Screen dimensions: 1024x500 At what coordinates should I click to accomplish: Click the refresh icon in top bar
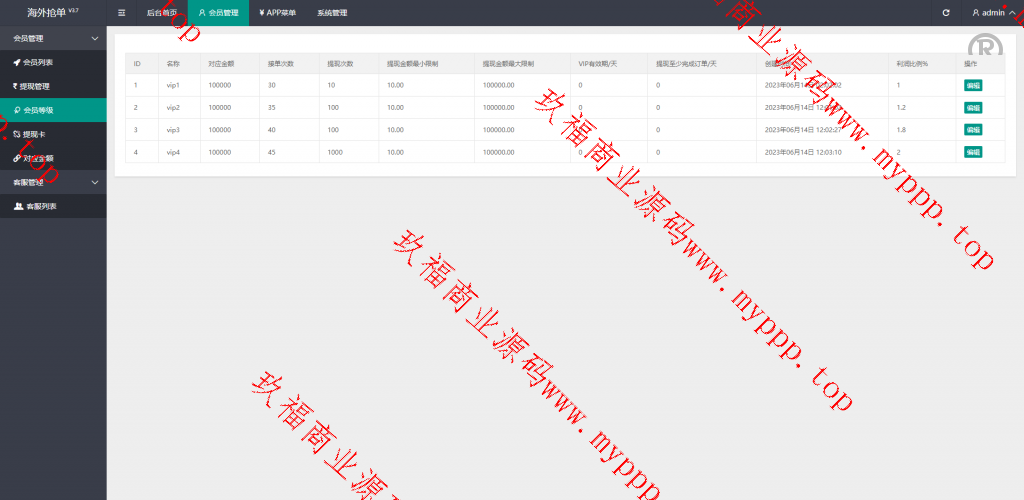coord(946,13)
